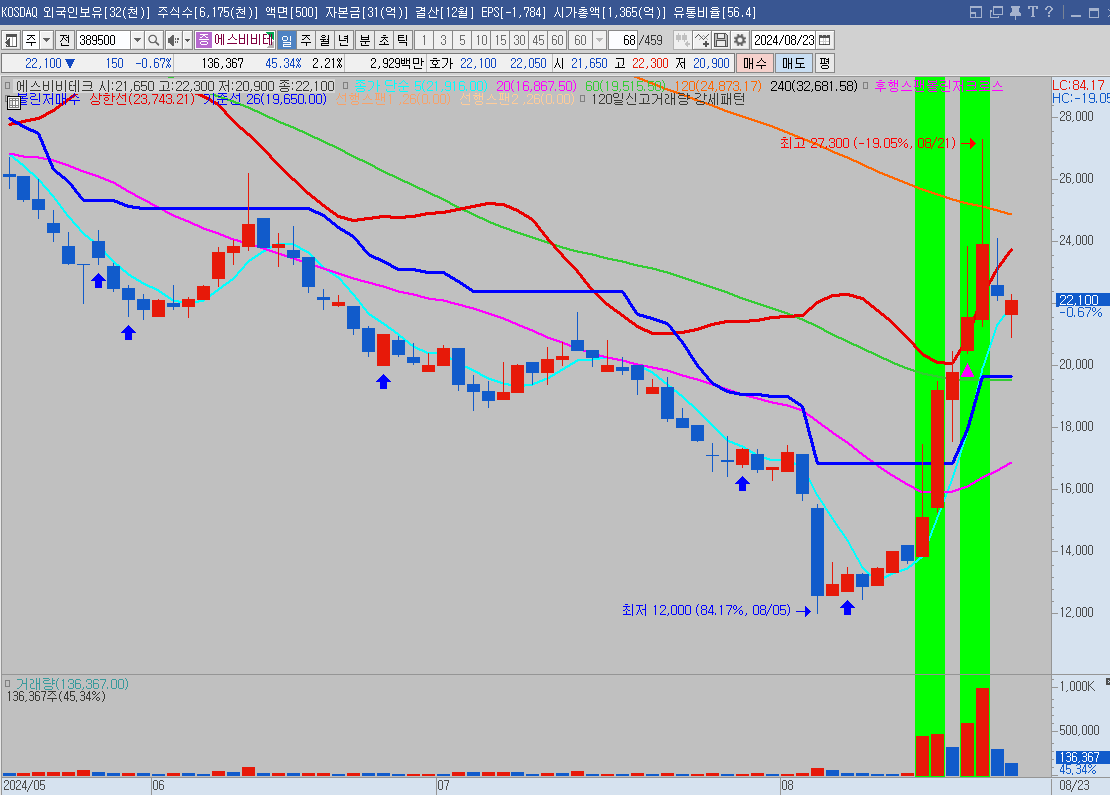
Task: Click the 3 interval button
Action: click(x=443, y=40)
